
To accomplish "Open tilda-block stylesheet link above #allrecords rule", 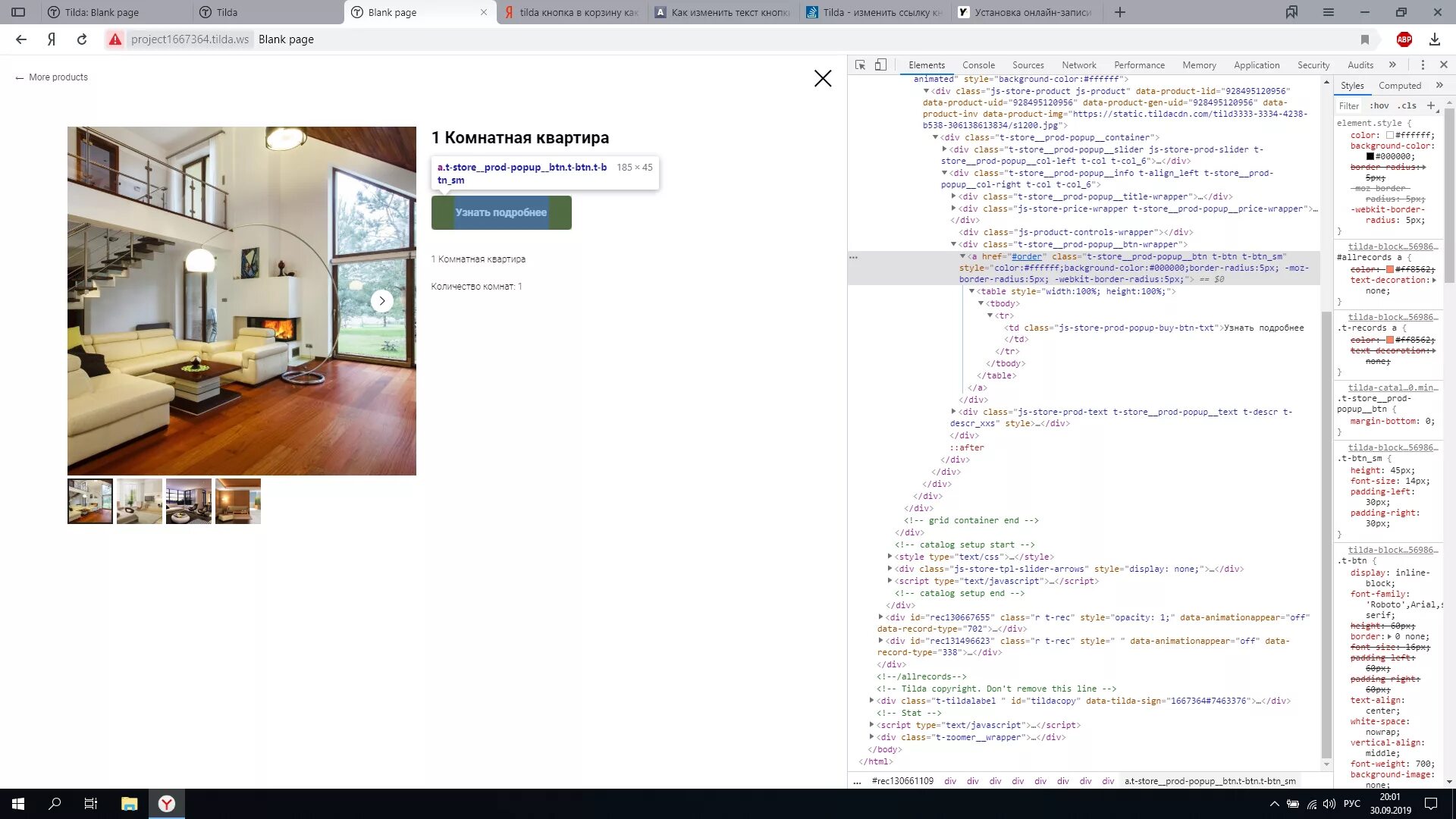I will pos(1392,246).
